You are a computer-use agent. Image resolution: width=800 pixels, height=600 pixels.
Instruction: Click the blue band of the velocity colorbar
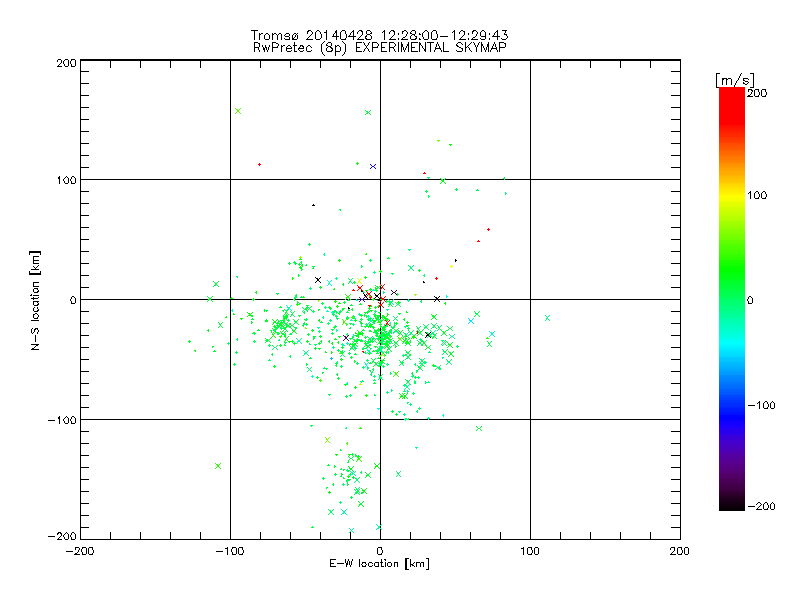[732, 413]
